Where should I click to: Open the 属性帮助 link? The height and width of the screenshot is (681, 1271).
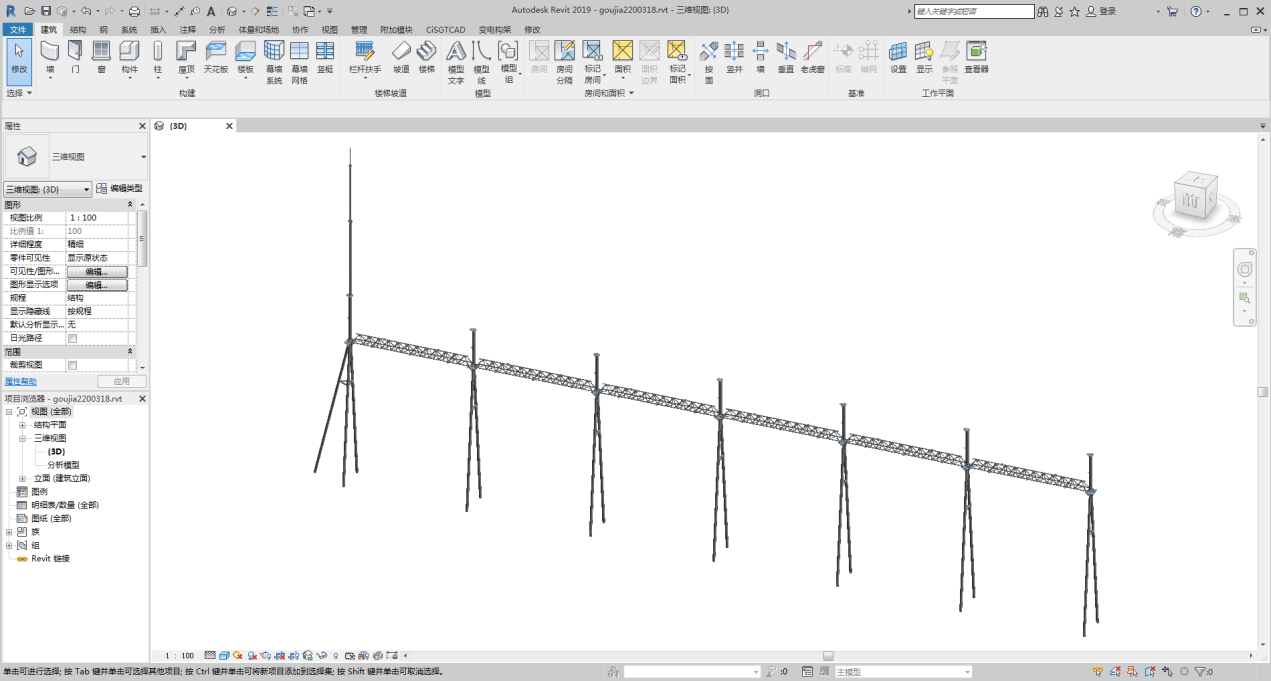(21, 381)
